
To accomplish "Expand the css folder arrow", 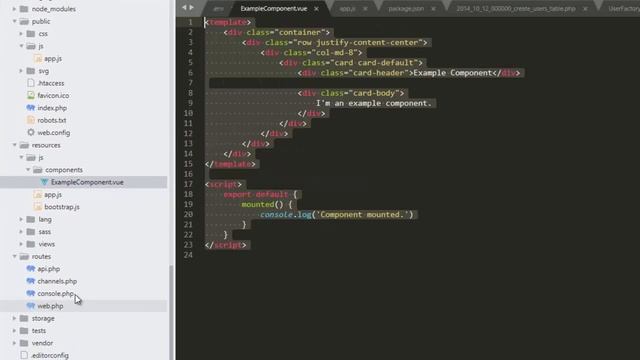I will coord(21,33).
